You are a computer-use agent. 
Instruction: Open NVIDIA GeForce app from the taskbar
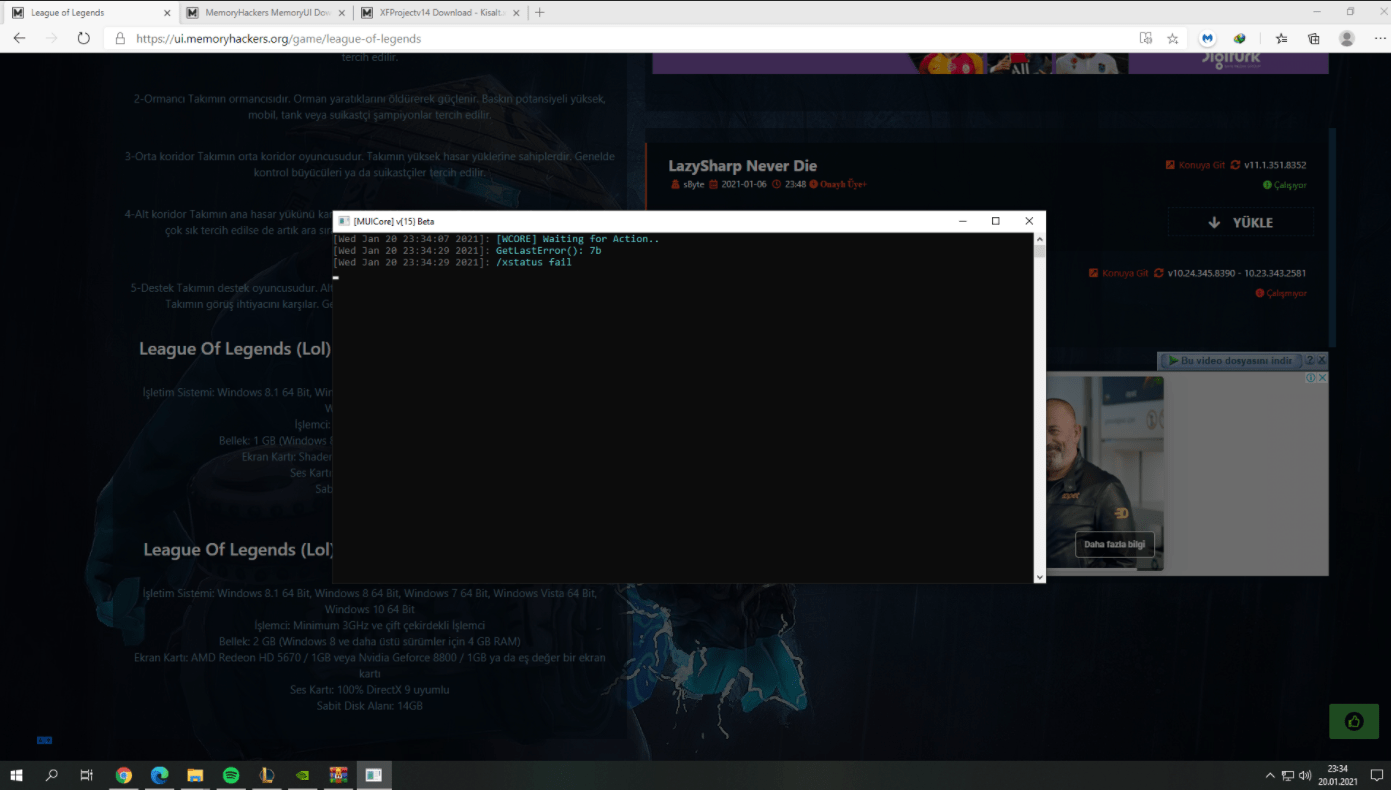point(303,775)
